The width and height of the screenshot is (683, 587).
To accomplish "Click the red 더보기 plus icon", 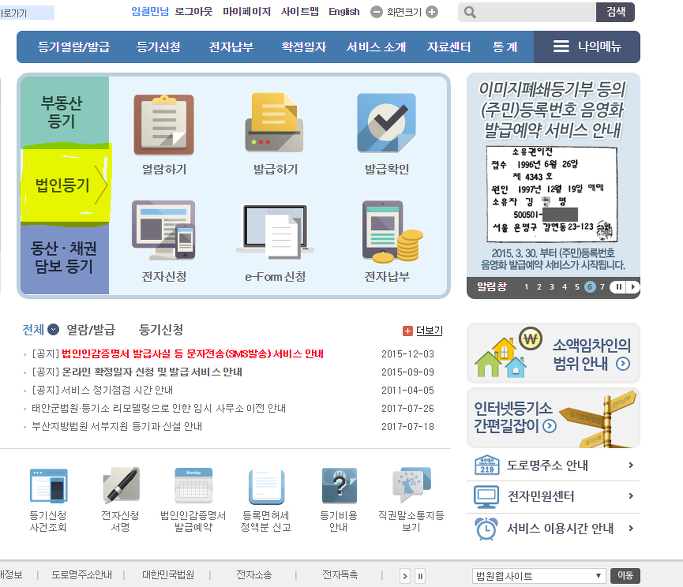I will tap(407, 331).
